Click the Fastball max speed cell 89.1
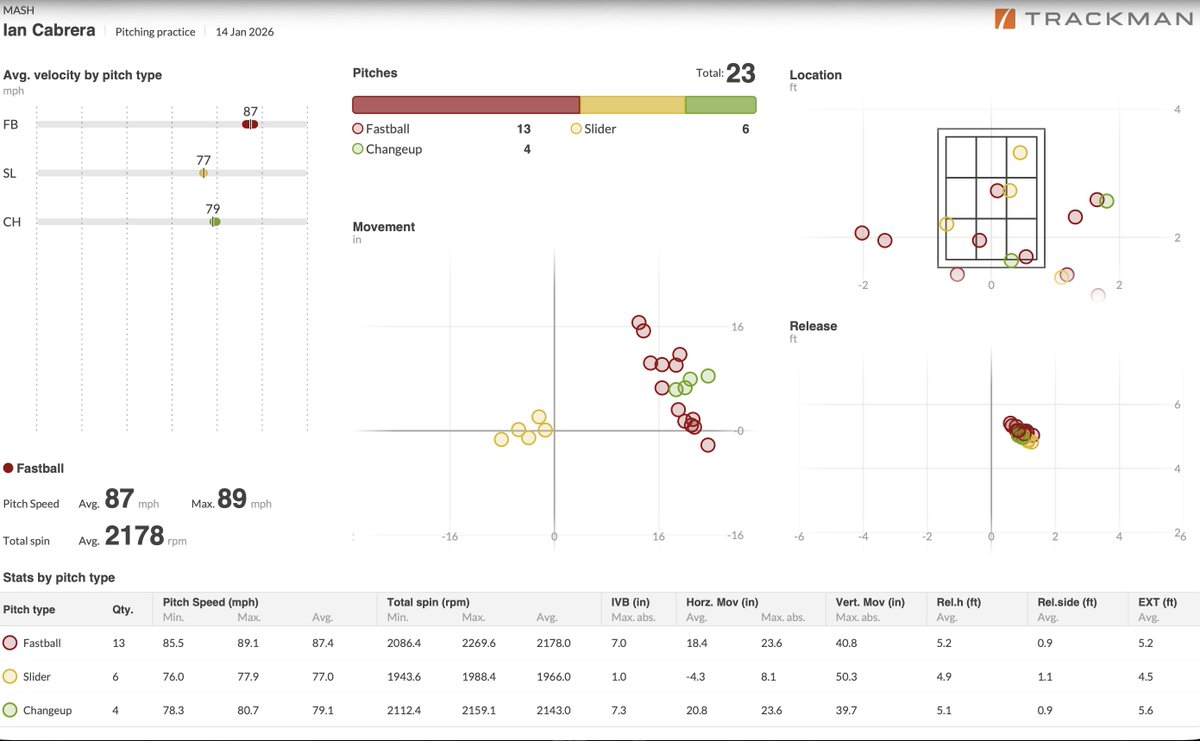The width and height of the screenshot is (1200, 741). tap(248, 643)
